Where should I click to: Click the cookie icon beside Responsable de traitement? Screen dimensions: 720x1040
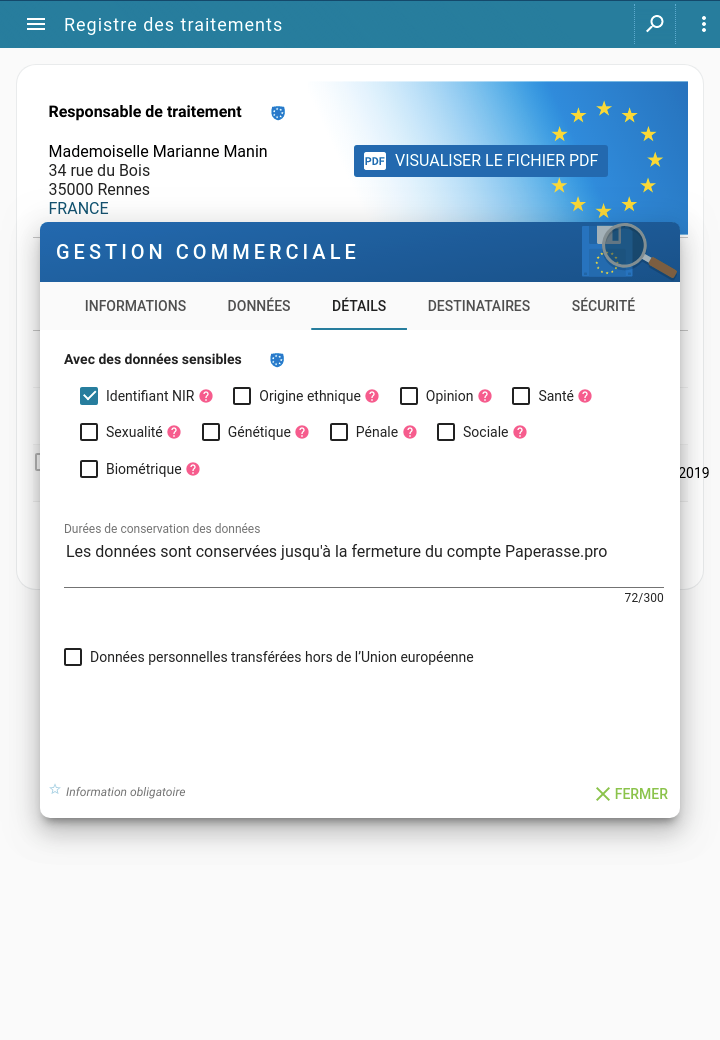pyautogui.click(x=277, y=112)
